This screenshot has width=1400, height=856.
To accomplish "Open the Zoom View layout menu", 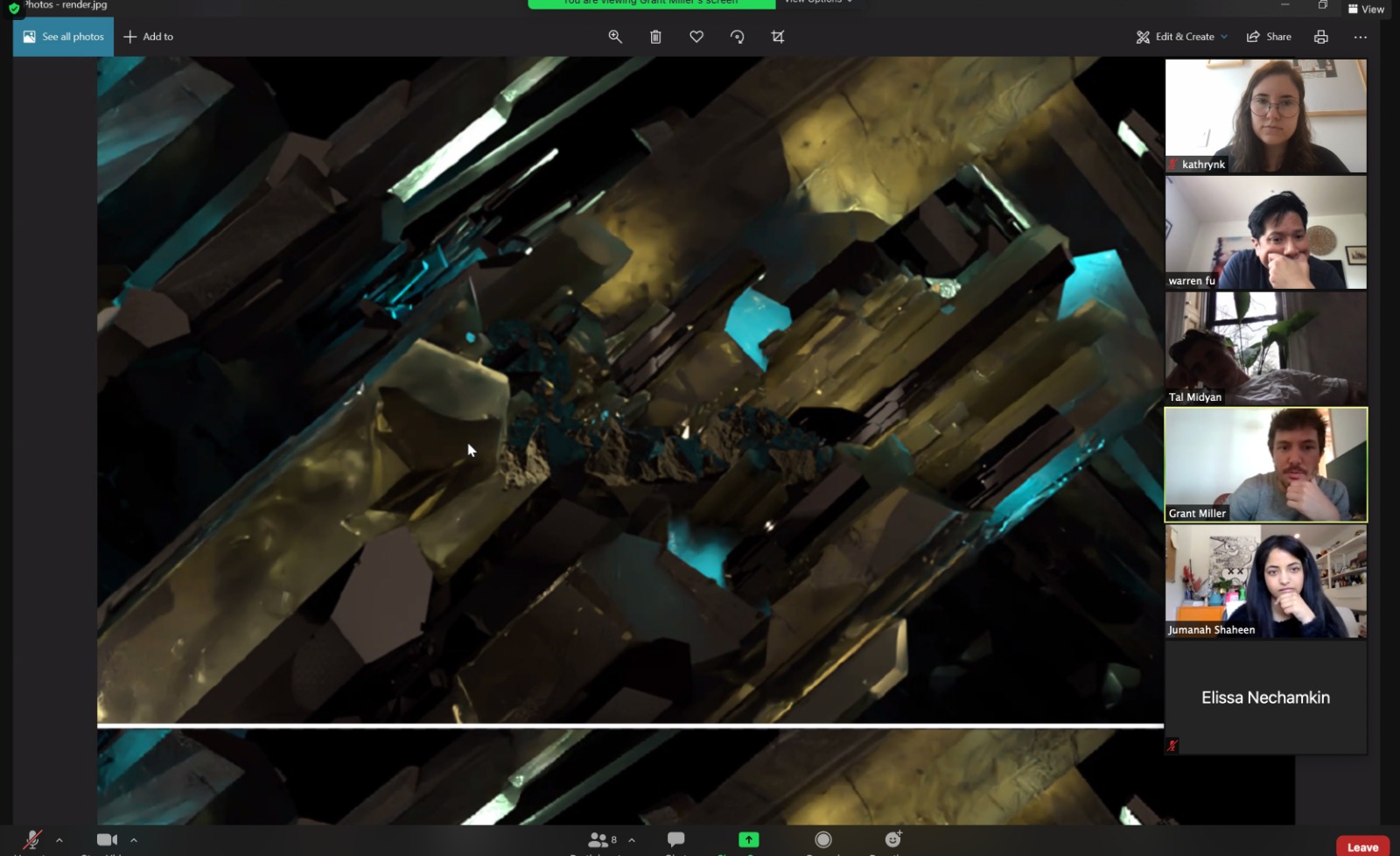I will click(1366, 9).
